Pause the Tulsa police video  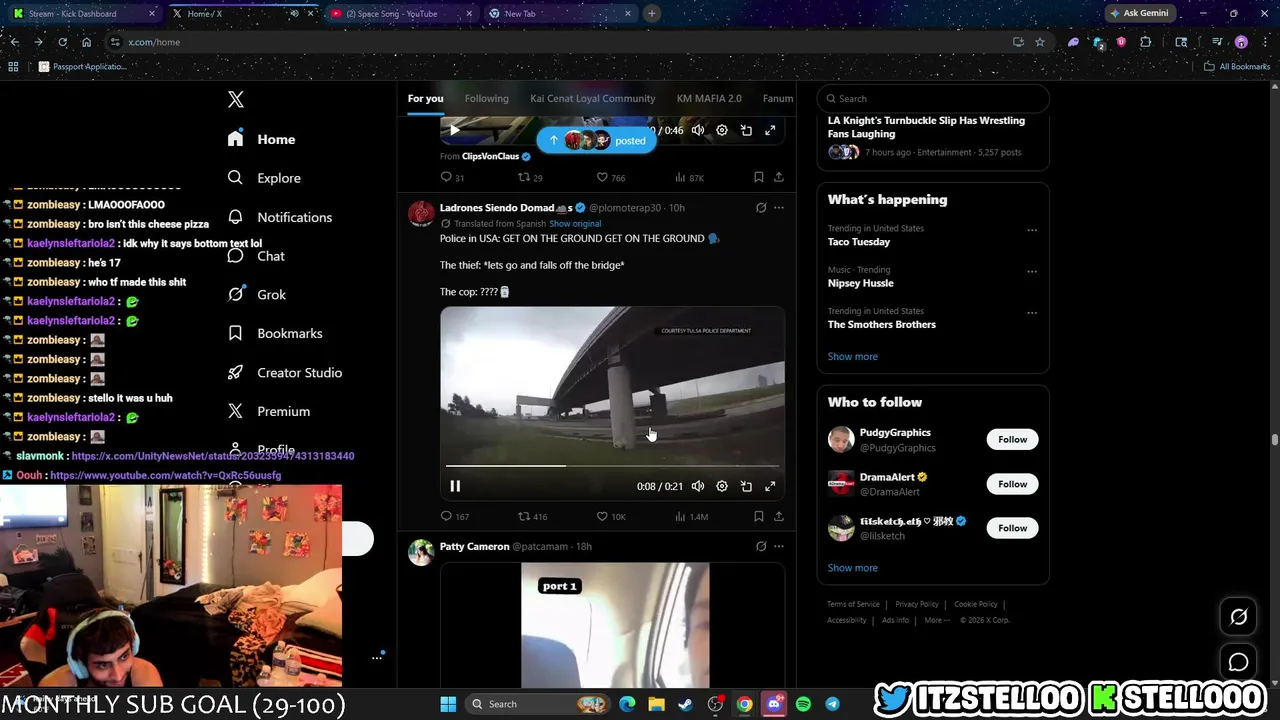[455, 486]
